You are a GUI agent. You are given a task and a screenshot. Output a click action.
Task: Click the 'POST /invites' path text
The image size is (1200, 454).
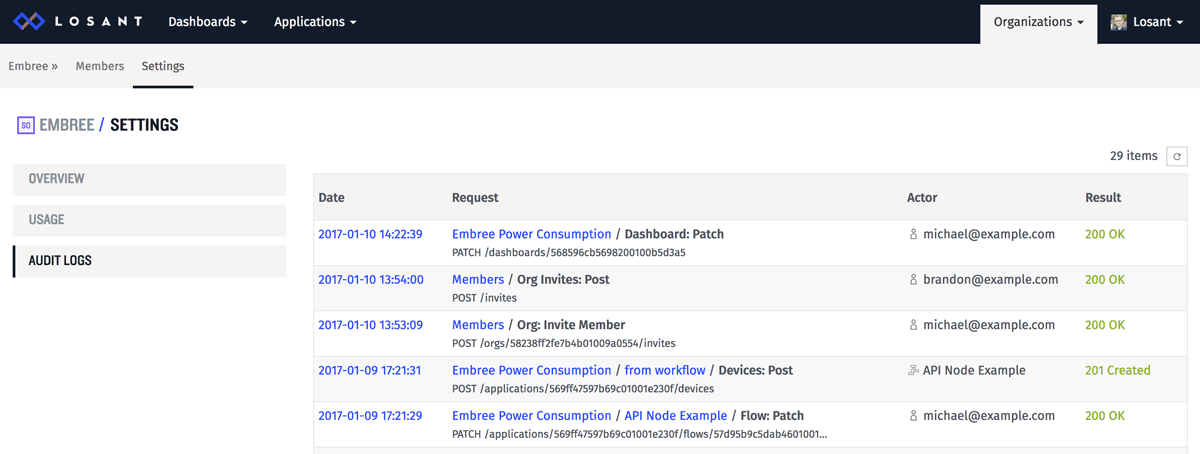point(485,298)
